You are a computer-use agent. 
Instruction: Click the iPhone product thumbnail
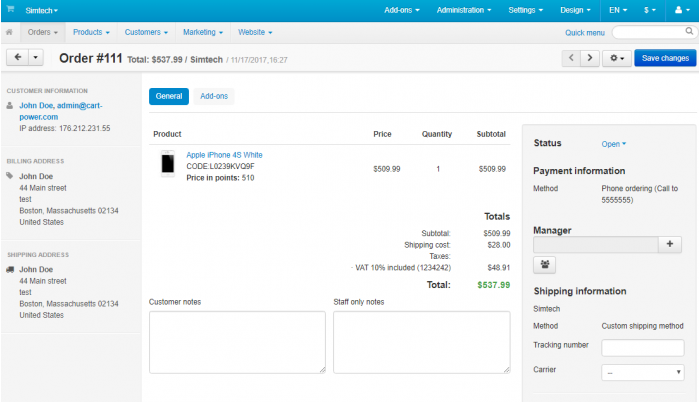[168, 163]
